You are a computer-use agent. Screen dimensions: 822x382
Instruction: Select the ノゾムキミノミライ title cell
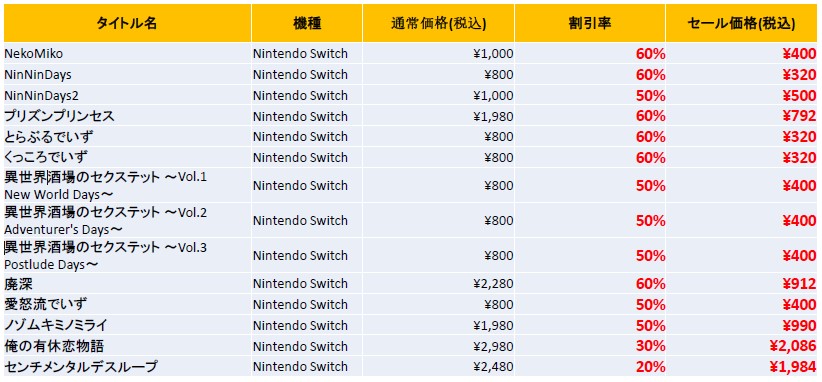(x=127, y=325)
